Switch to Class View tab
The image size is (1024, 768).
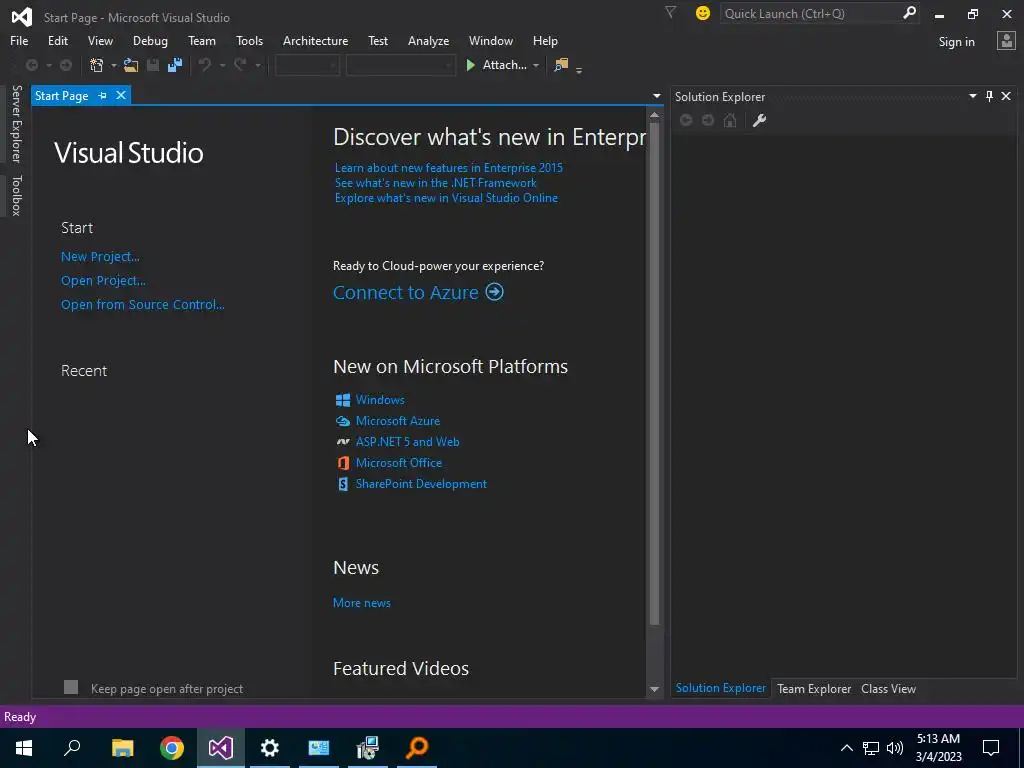click(x=888, y=689)
